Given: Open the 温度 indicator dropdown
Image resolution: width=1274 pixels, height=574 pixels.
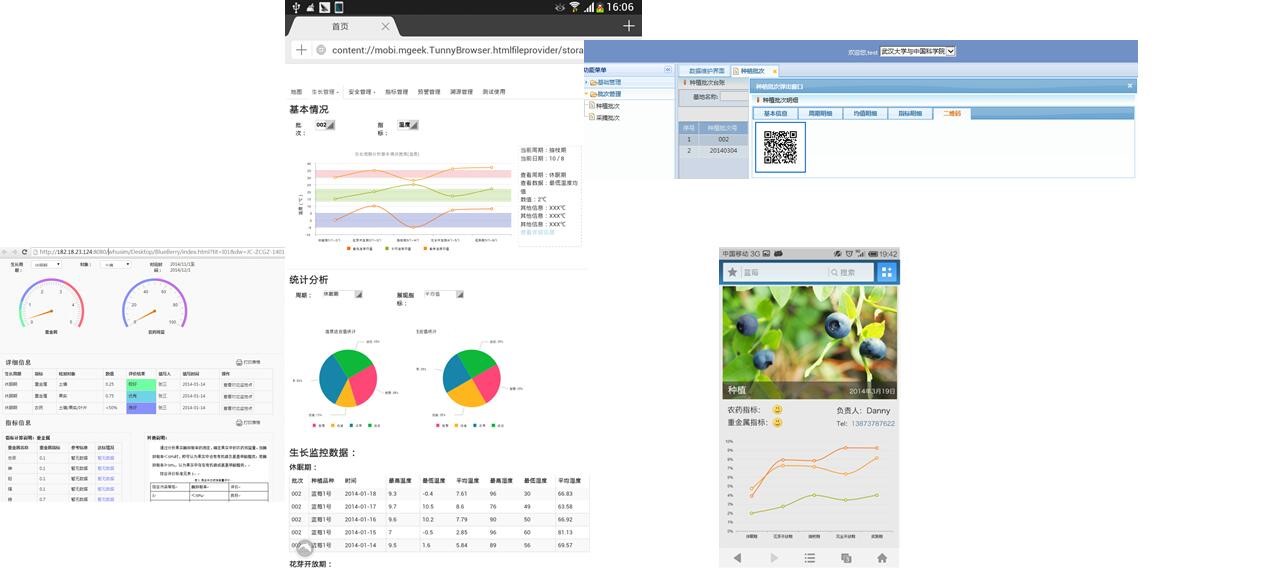Looking at the screenshot, I should pyautogui.click(x=408, y=125).
